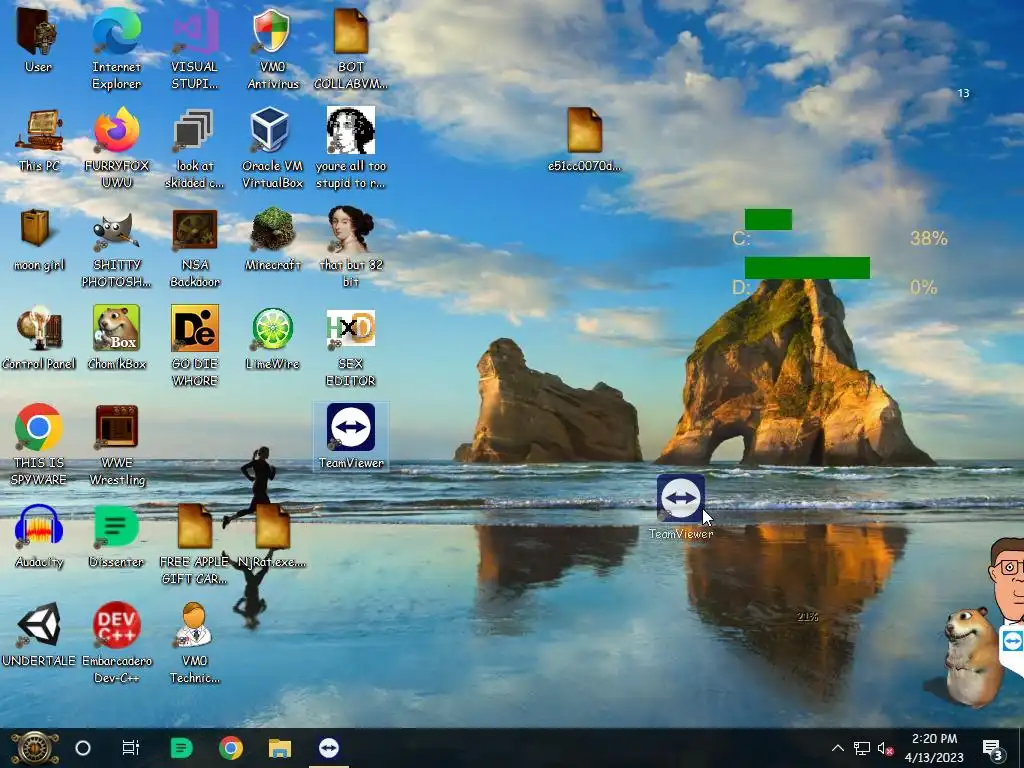Click the muted volume tray icon
Viewport: 1024px width, 768px height.
coord(886,748)
